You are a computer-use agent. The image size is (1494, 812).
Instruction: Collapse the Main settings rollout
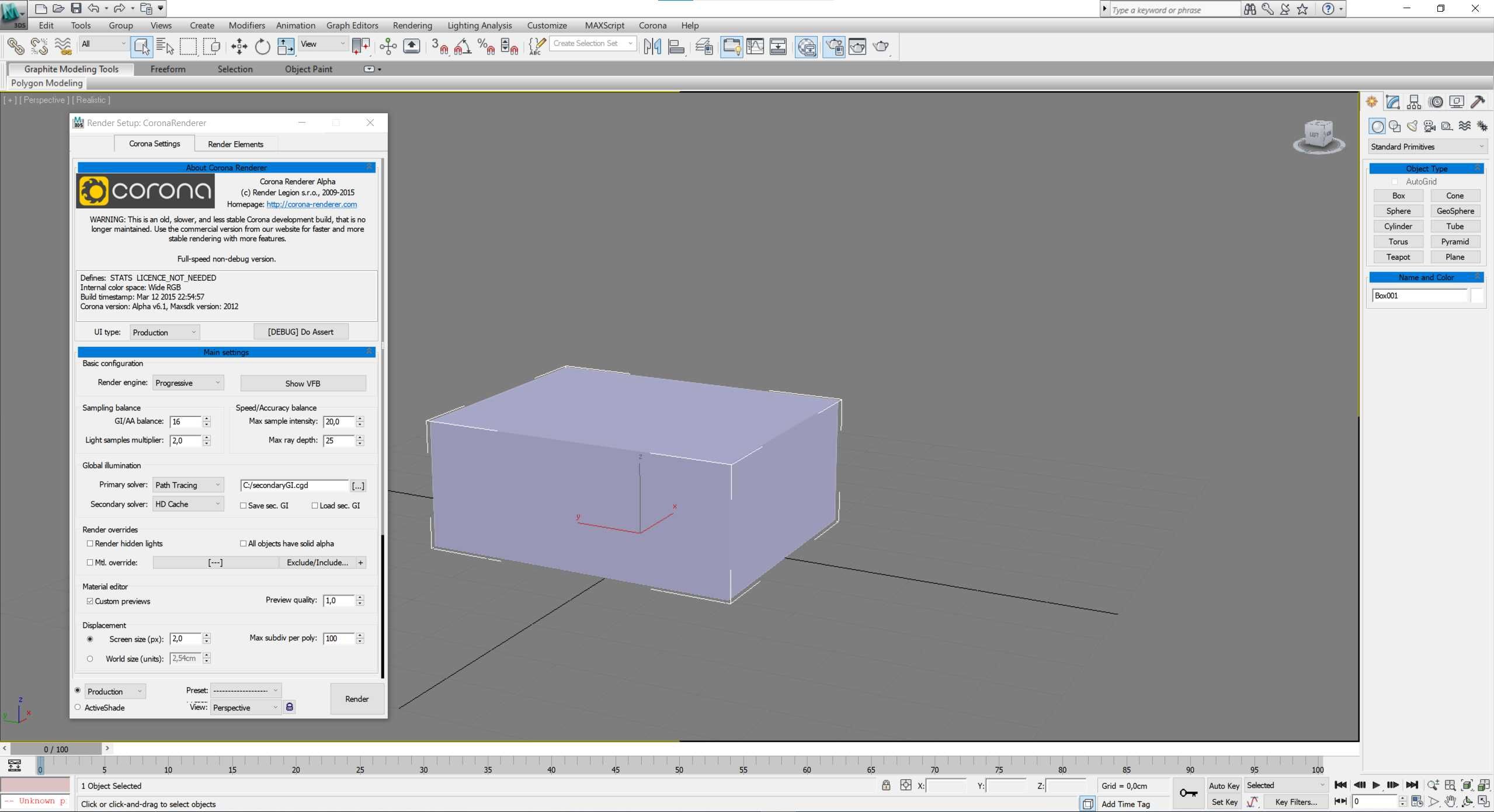click(226, 352)
